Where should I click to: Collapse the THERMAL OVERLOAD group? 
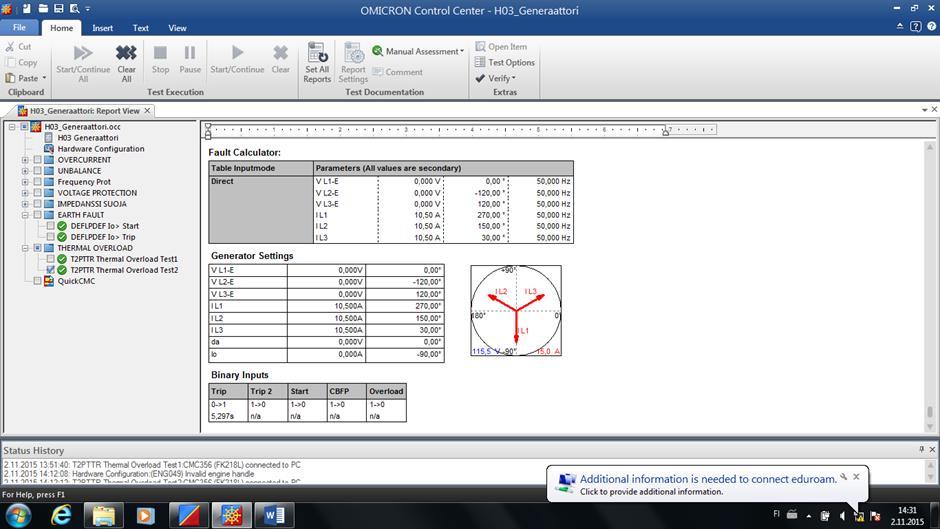pos(25,248)
